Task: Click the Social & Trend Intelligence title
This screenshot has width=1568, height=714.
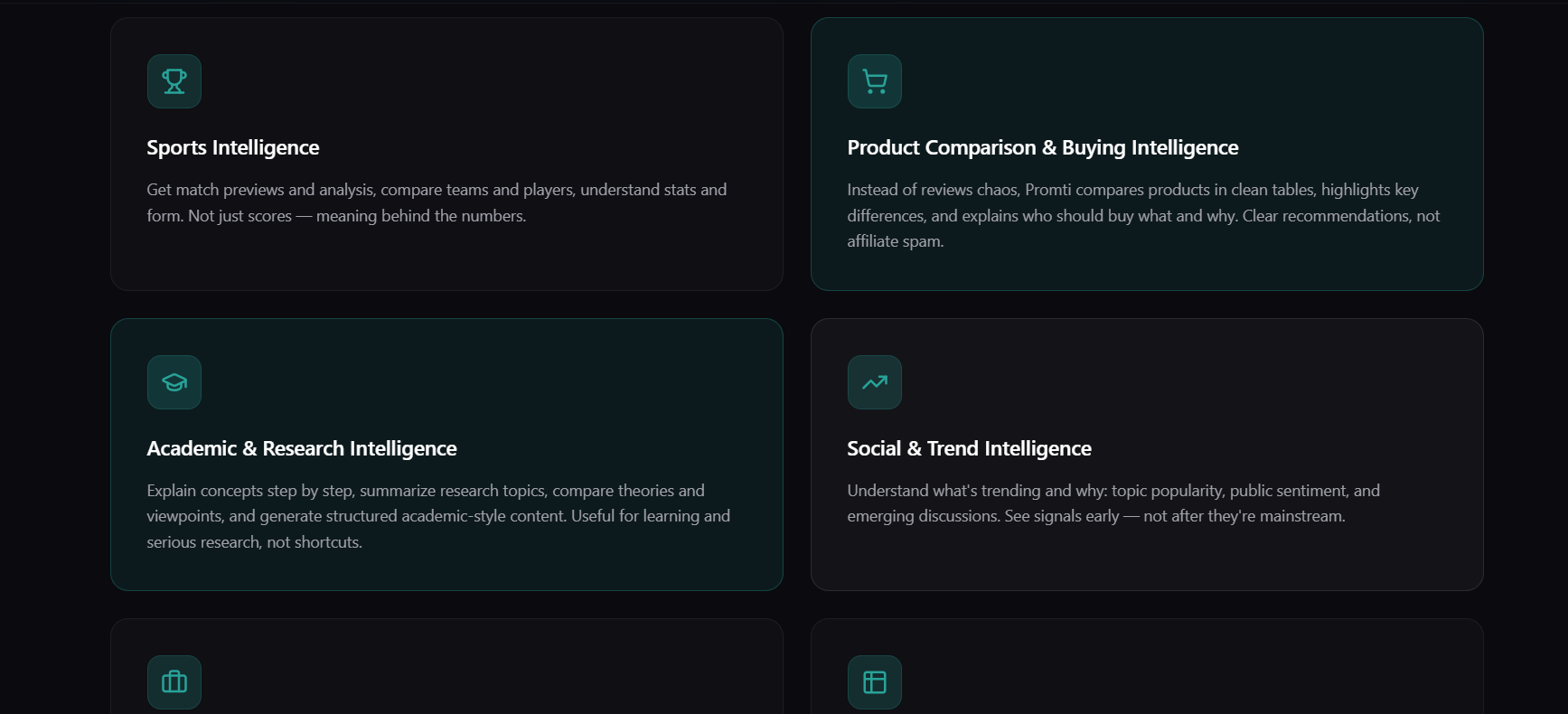Action: click(x=969, y=448)
